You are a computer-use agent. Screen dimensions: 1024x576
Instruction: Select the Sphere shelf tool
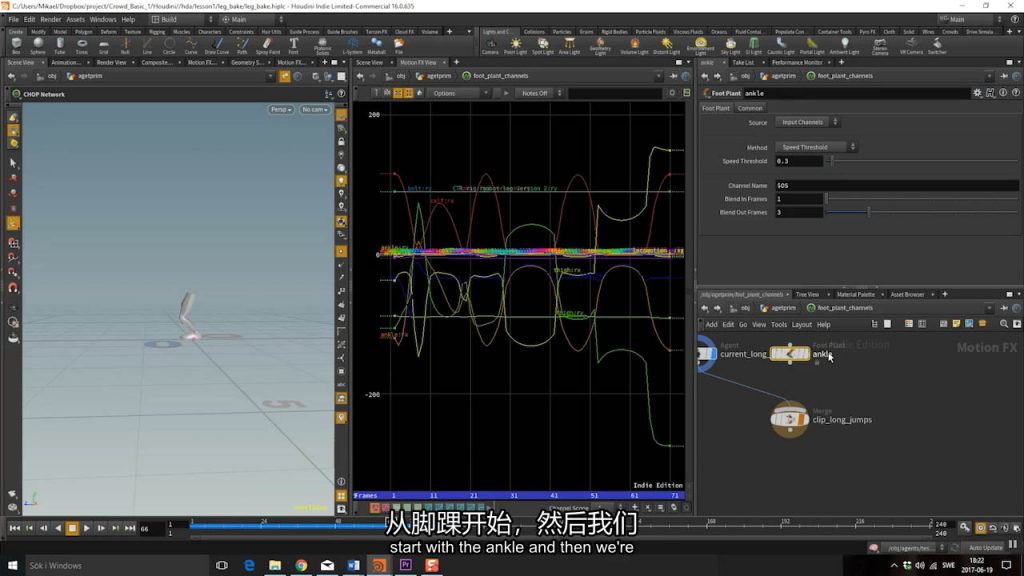(x=38, y=46)
